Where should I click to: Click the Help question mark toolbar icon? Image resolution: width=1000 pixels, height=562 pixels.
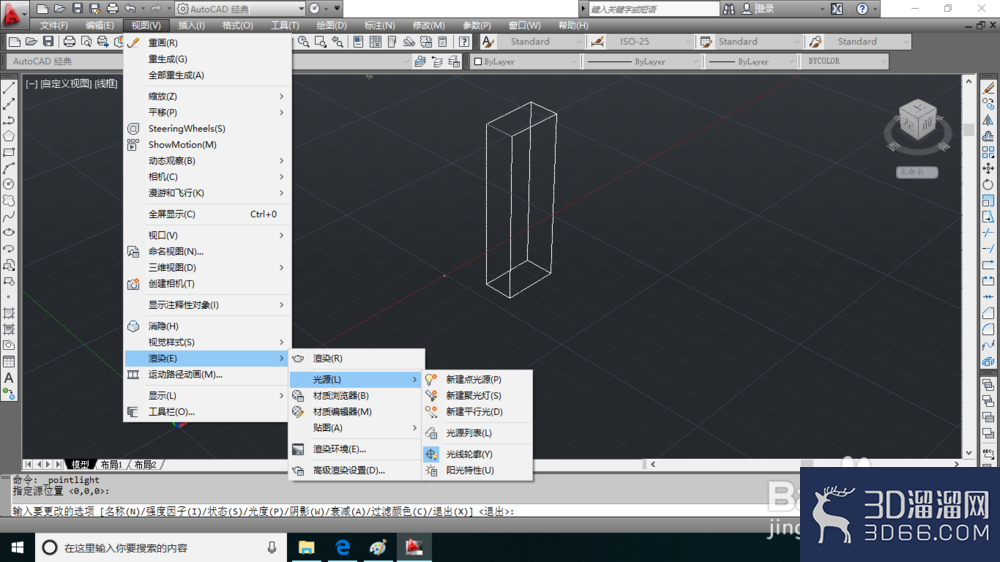(464, 42)
